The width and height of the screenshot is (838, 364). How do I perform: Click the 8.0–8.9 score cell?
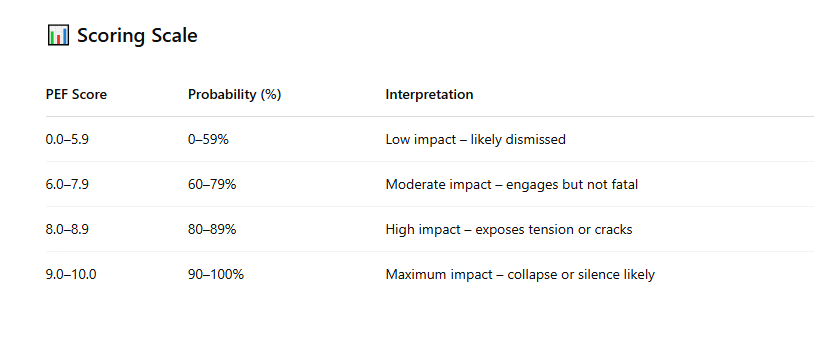[x=67, y=229]
